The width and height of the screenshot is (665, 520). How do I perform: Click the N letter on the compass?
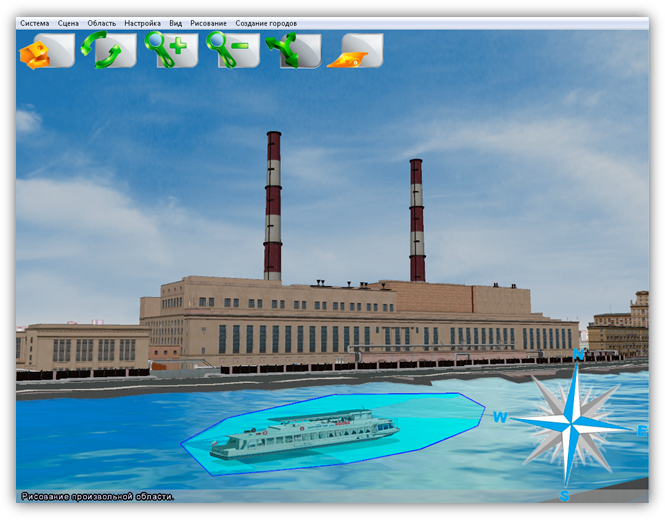[x=578, y=355]
